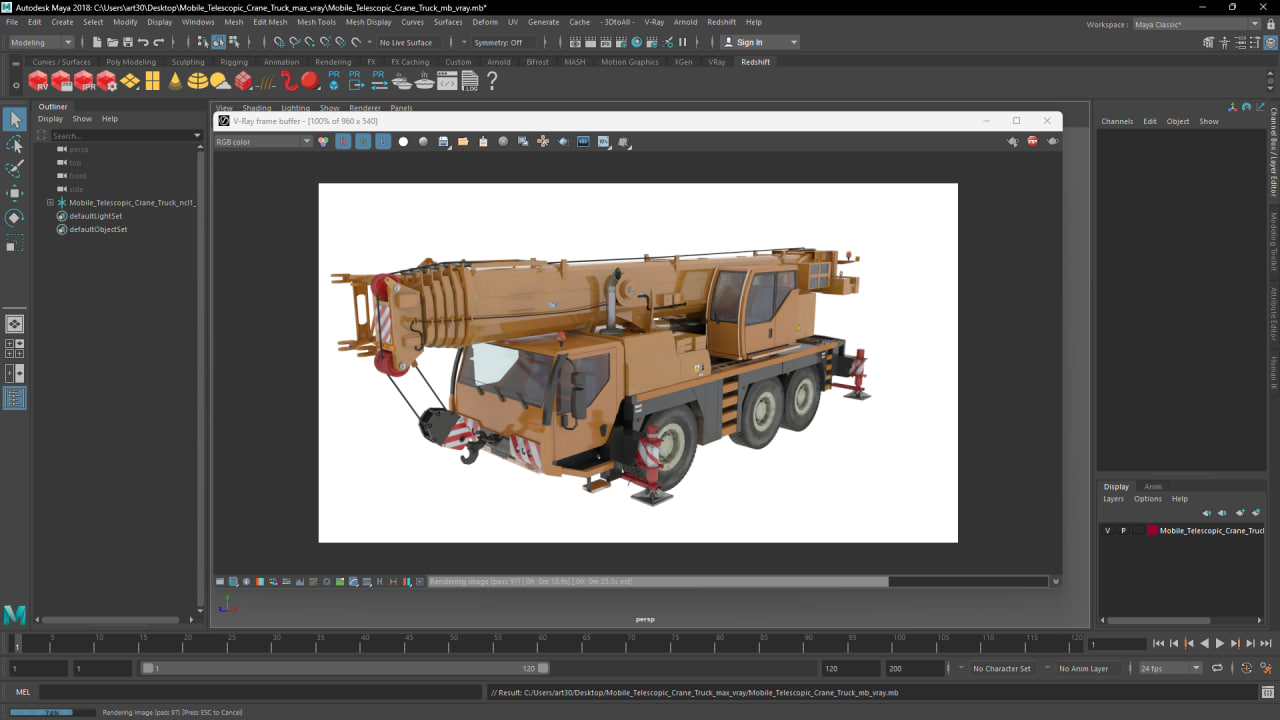
Task: Click the red layer color swatch
Action: (x=1152, y=531)
